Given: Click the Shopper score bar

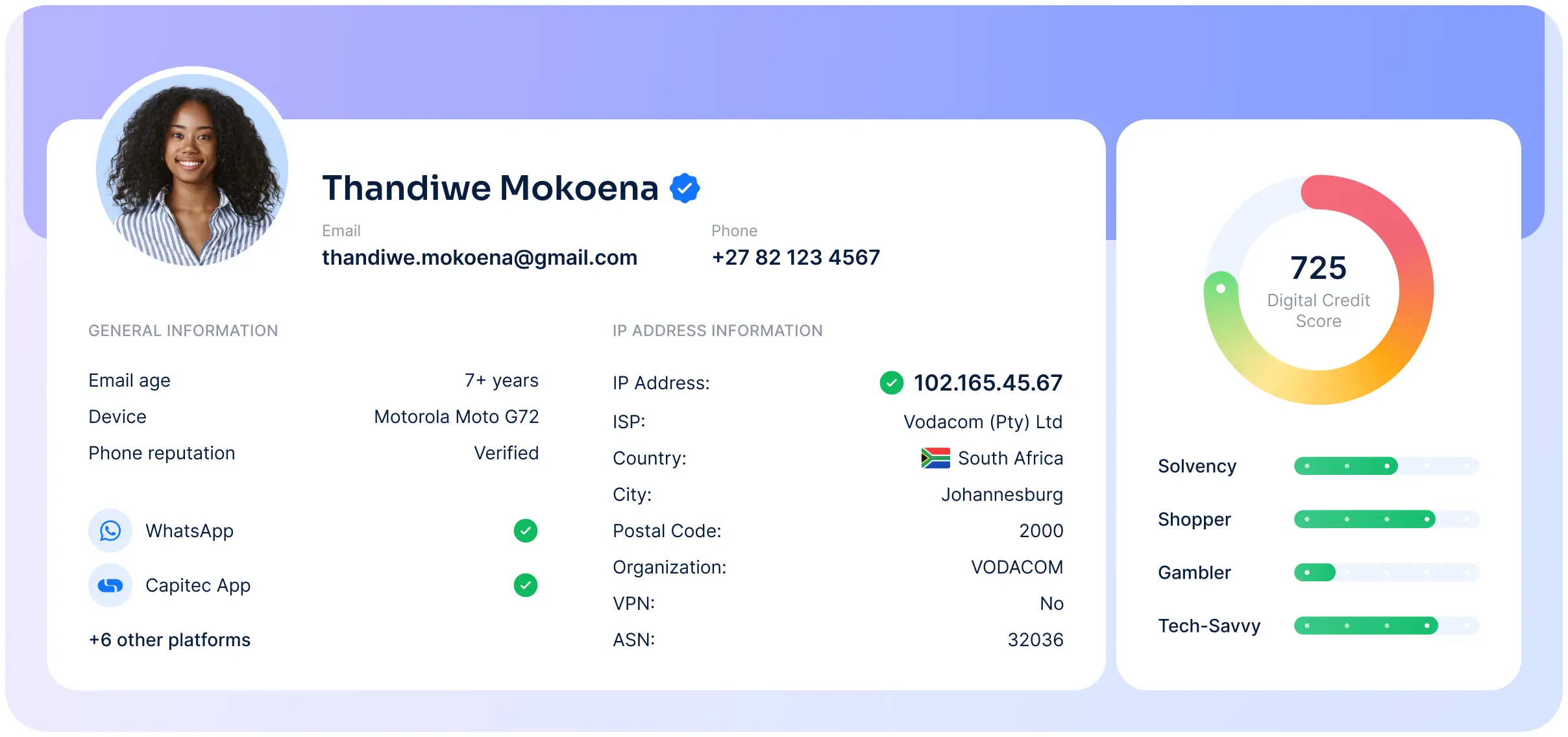Looking at the screenshot, I should 1386,519.
